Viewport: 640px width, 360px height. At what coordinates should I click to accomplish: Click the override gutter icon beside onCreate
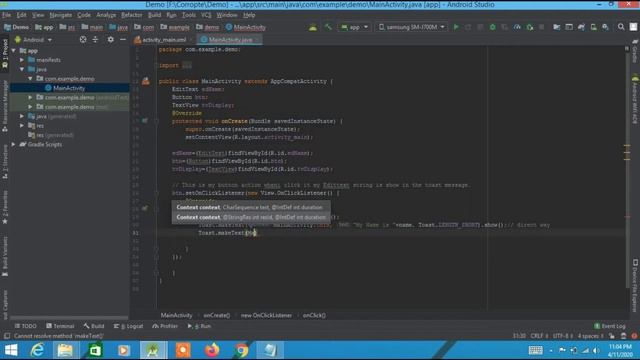145,121
